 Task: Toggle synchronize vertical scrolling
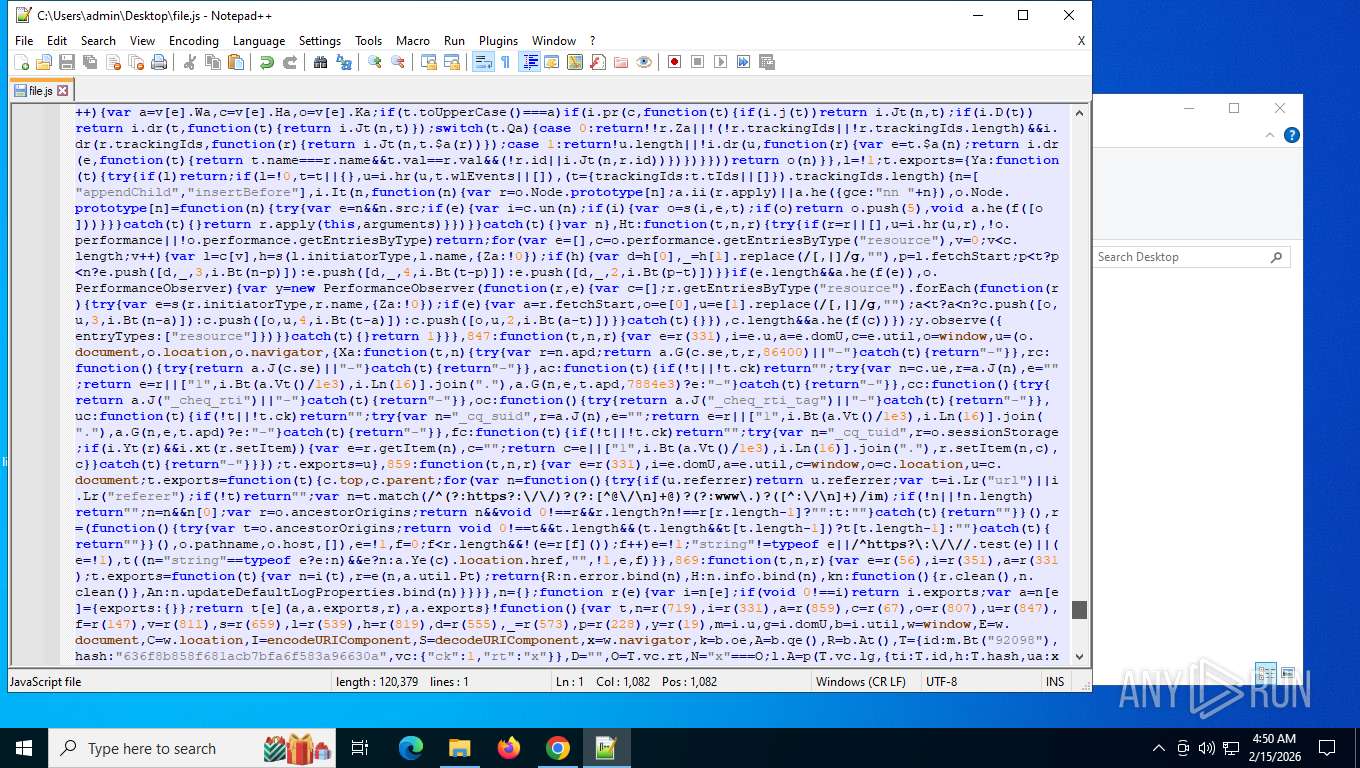click(428, 62)
